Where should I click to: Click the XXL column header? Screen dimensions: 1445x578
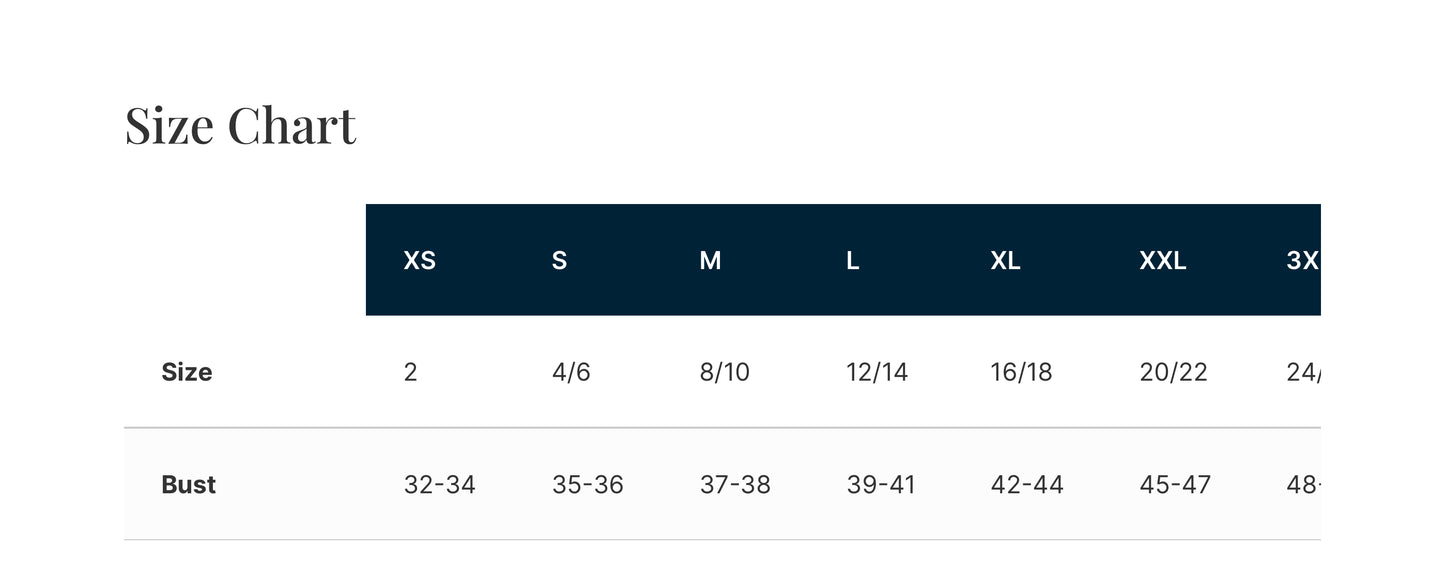pos(1162,261)
